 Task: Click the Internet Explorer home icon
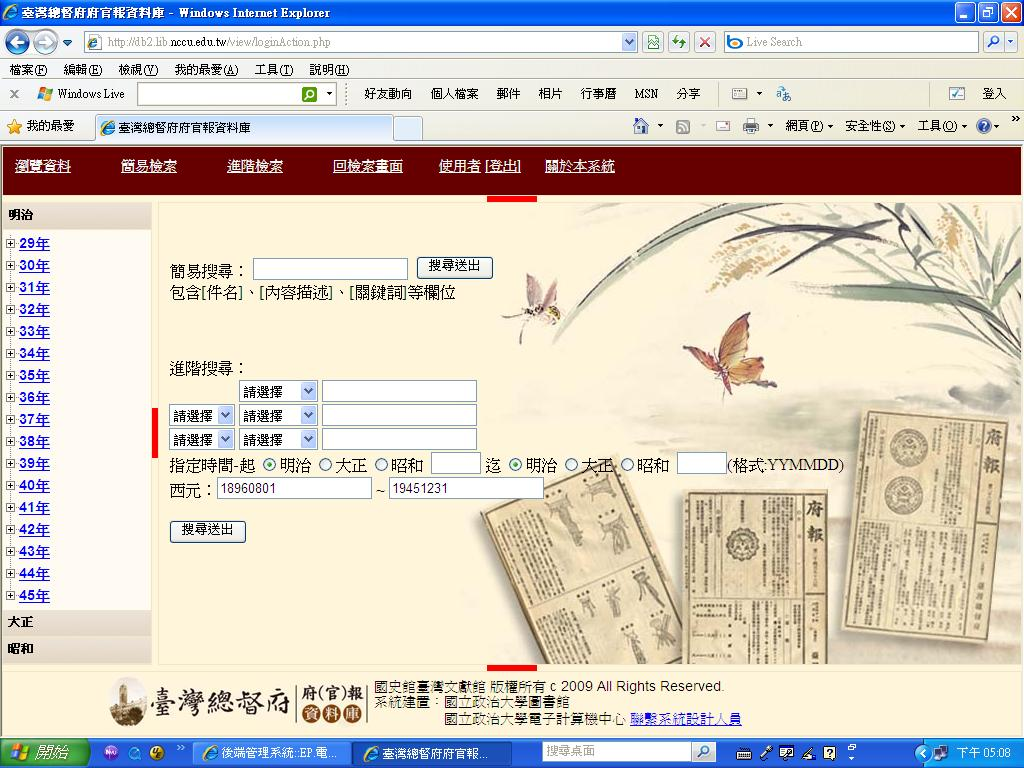(641, 125)
